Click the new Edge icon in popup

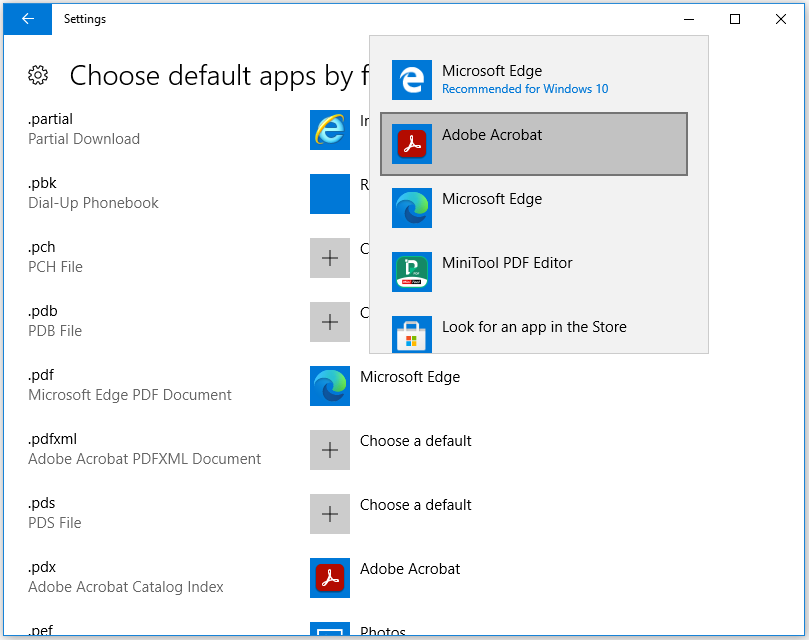(x=412, y=208)
